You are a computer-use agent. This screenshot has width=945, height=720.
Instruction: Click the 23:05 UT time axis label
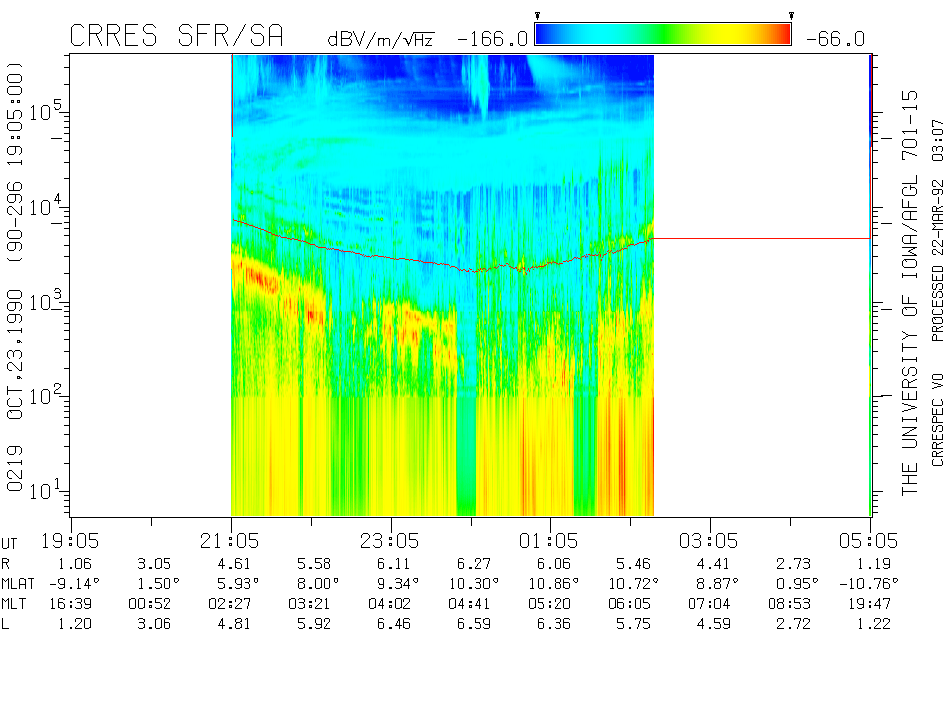coord(390,541)
